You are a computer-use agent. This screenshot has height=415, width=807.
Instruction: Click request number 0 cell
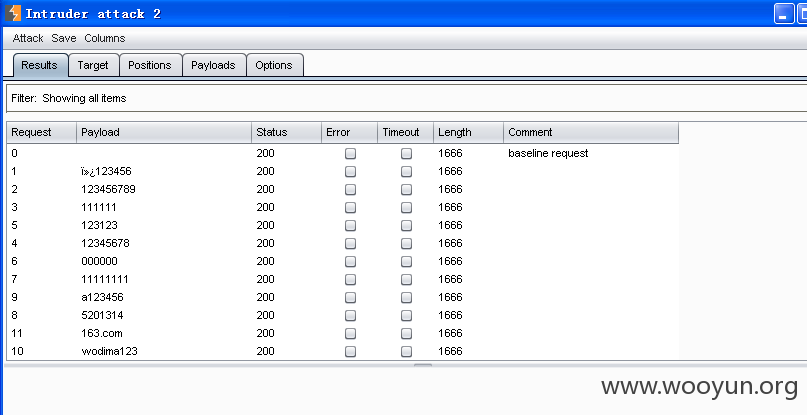point(14,153)
